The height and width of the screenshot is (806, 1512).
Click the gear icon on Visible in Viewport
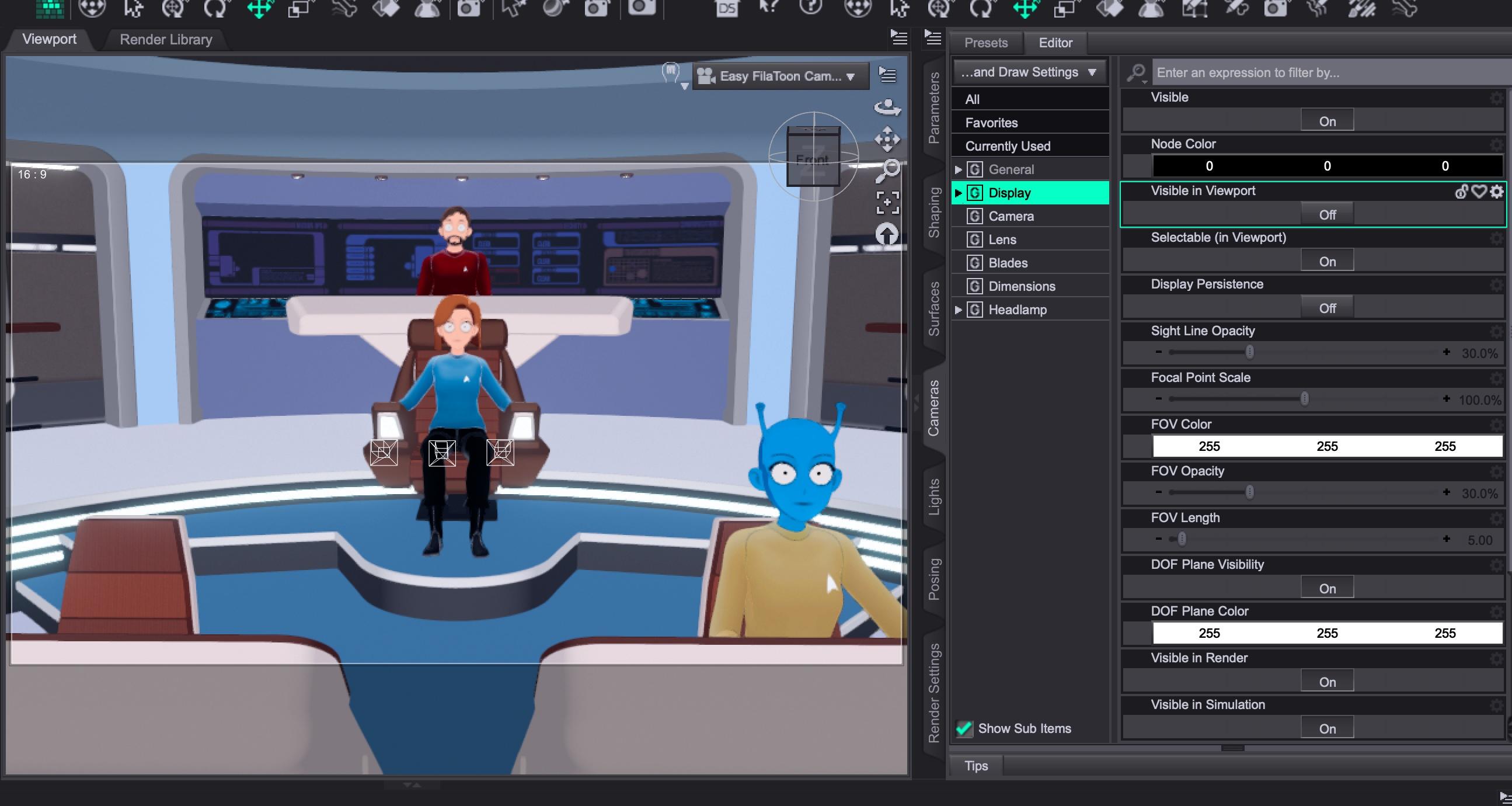click(x=1497, y=192)
